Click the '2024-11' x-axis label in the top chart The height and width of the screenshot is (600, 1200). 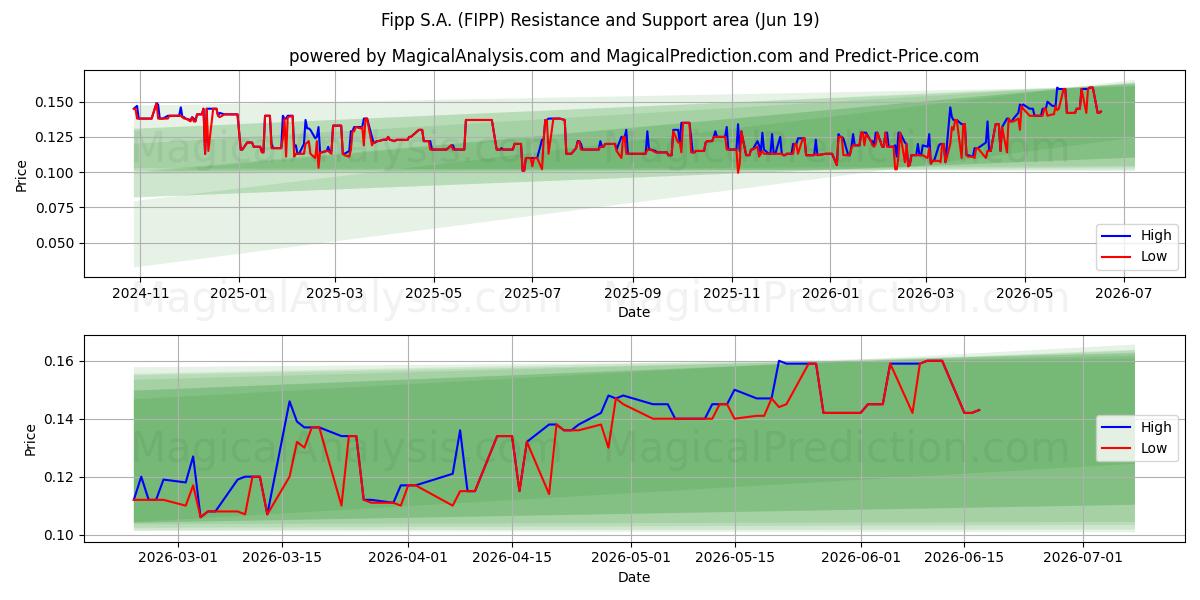pos(139,293)
